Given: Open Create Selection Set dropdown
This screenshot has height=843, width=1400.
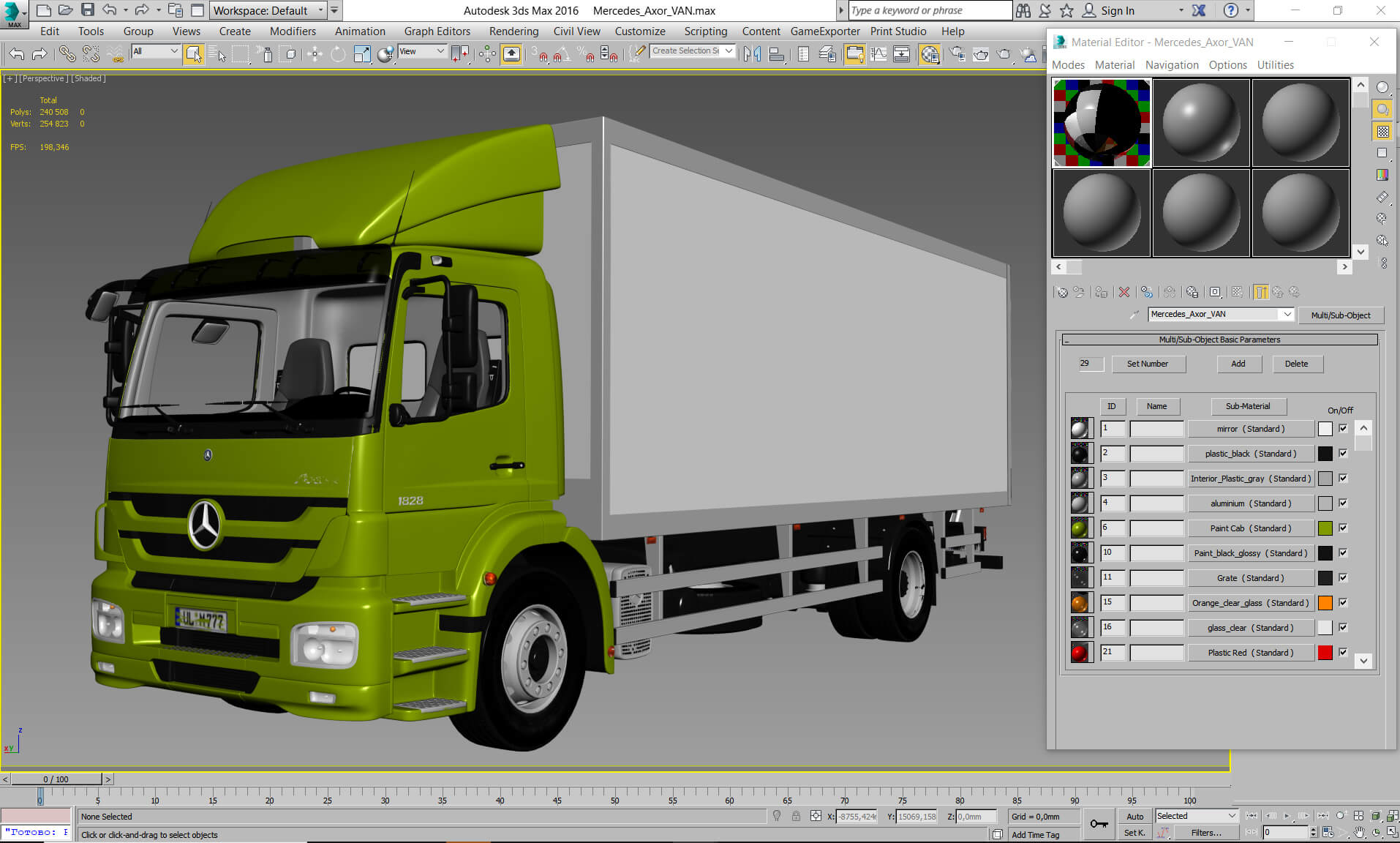Looking at the screenshot, I should [692, 51].
